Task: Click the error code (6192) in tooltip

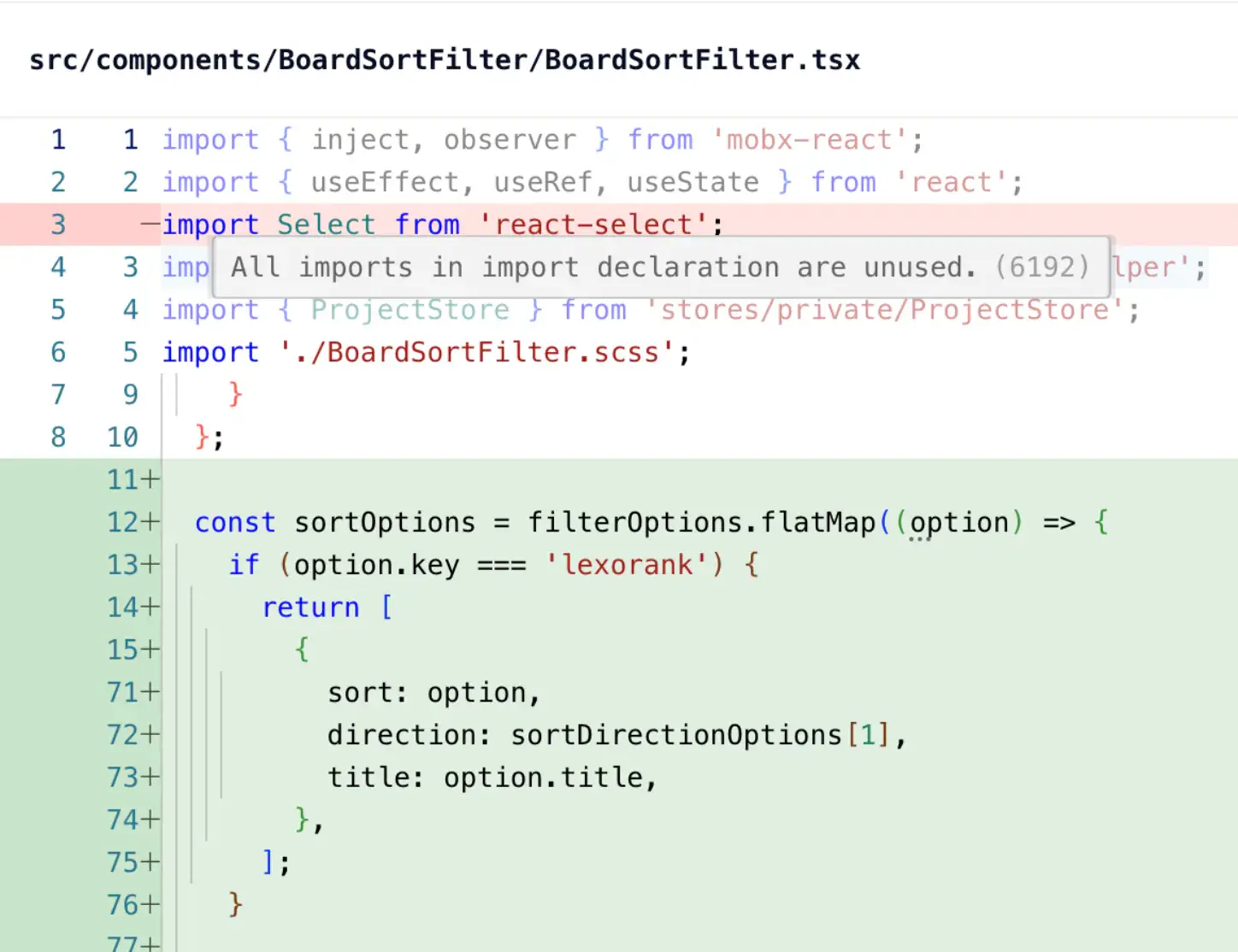Action: coord(1042,267)
